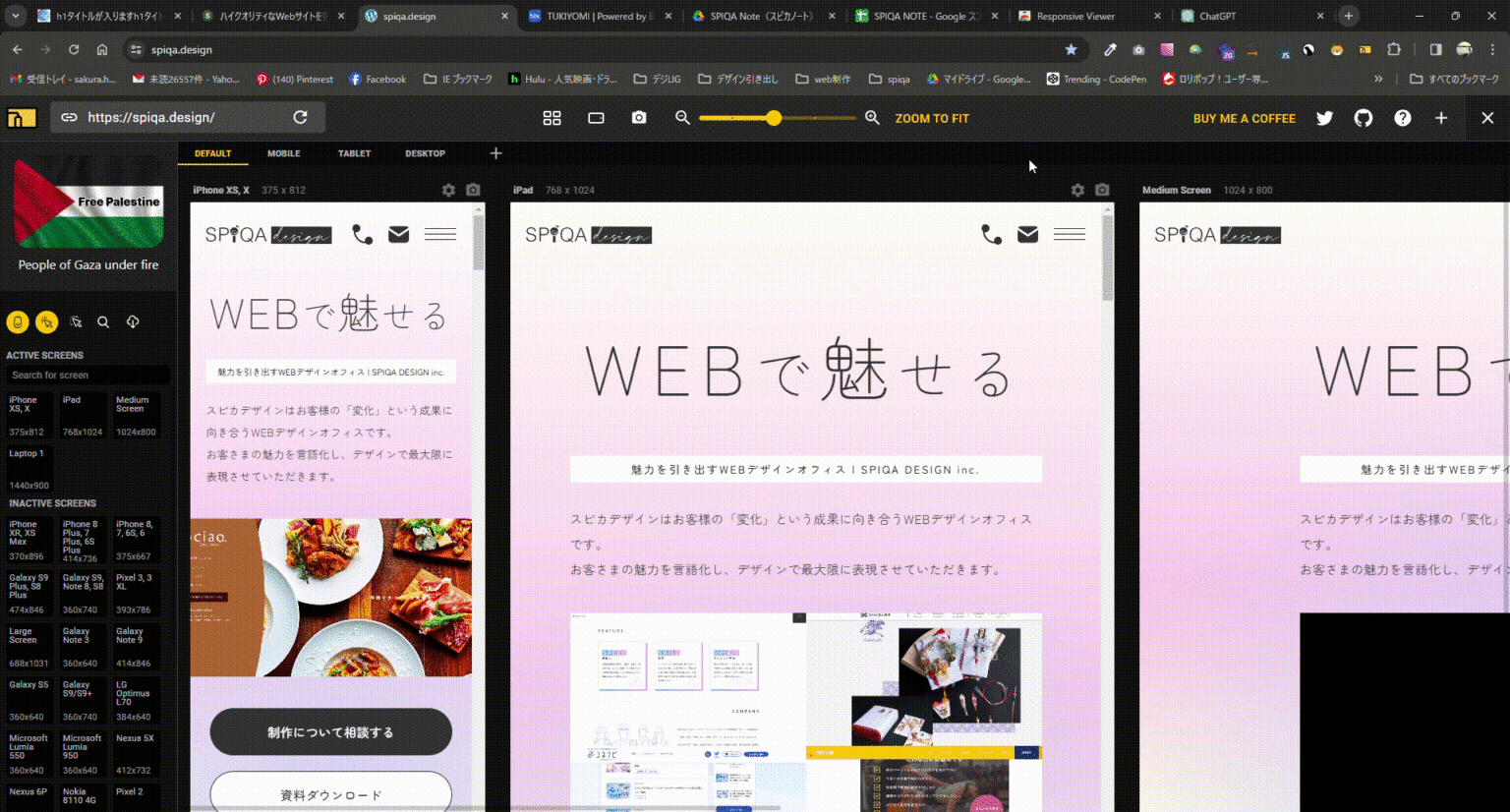Open the TABLET profile tab
Viewport: 1510px width, 812px height.
354,153
